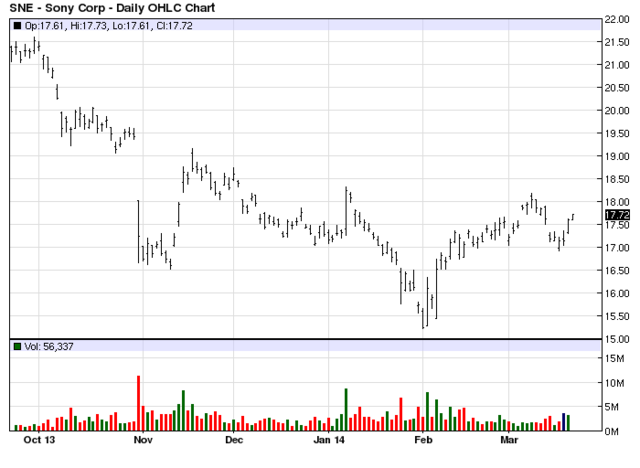This screenshot has width=640, height=468.
Task: Click the dark blue volume bar near the chart's end
Action: (x=564, y=422)
